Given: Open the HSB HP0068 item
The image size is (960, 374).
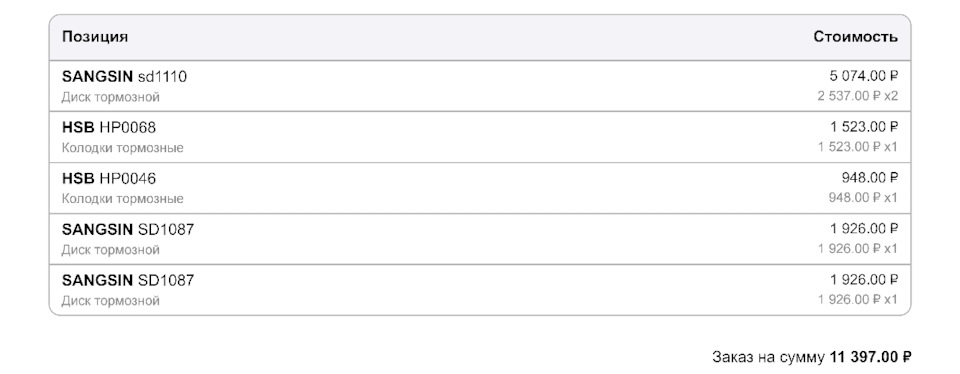Looking at the screenshot, I should coord(109,127).
